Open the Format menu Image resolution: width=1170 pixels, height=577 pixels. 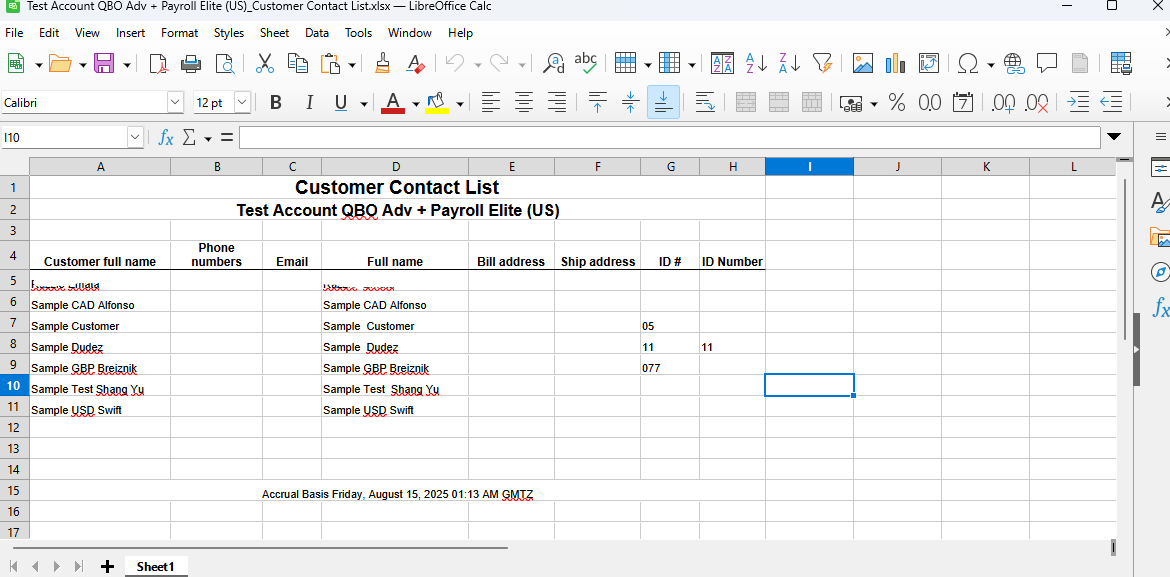coord(180,33)
